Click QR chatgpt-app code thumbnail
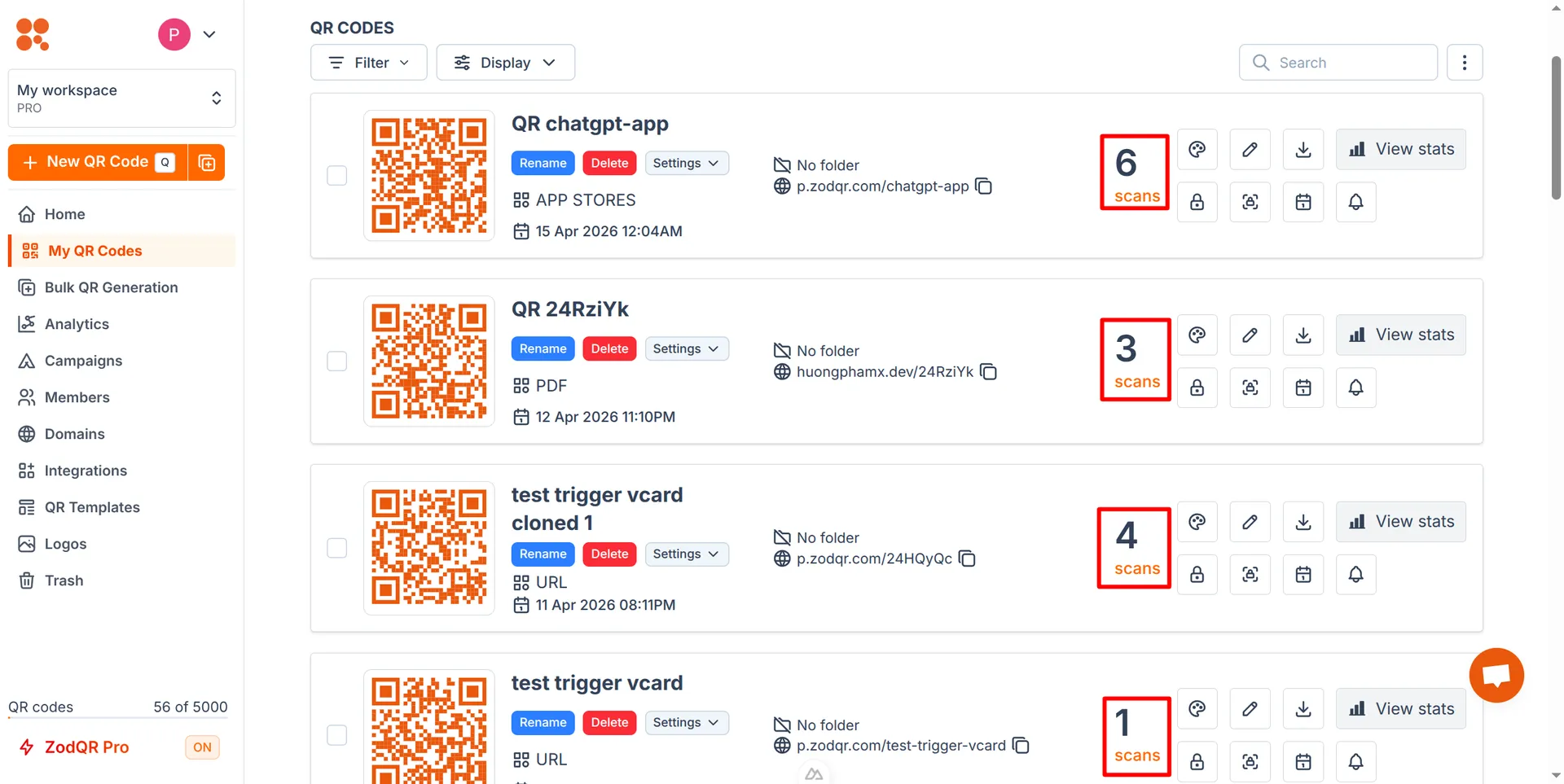The image size is (1564, 784). [x=429, y=176]
